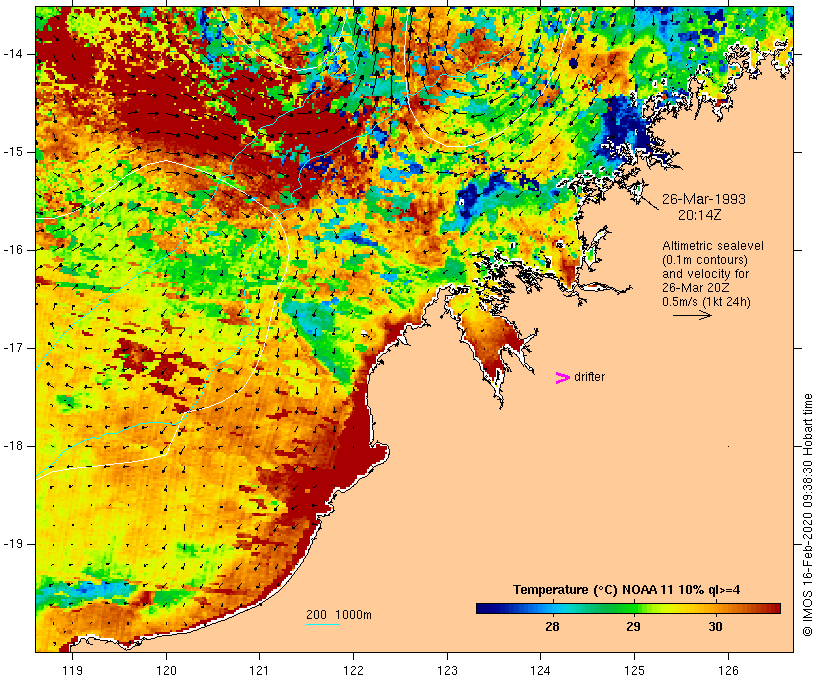Click the "Temperature (°C) NOAA 11 10% ql>=4" title
Screen dimensions: 820x680
tap(627, 590)
